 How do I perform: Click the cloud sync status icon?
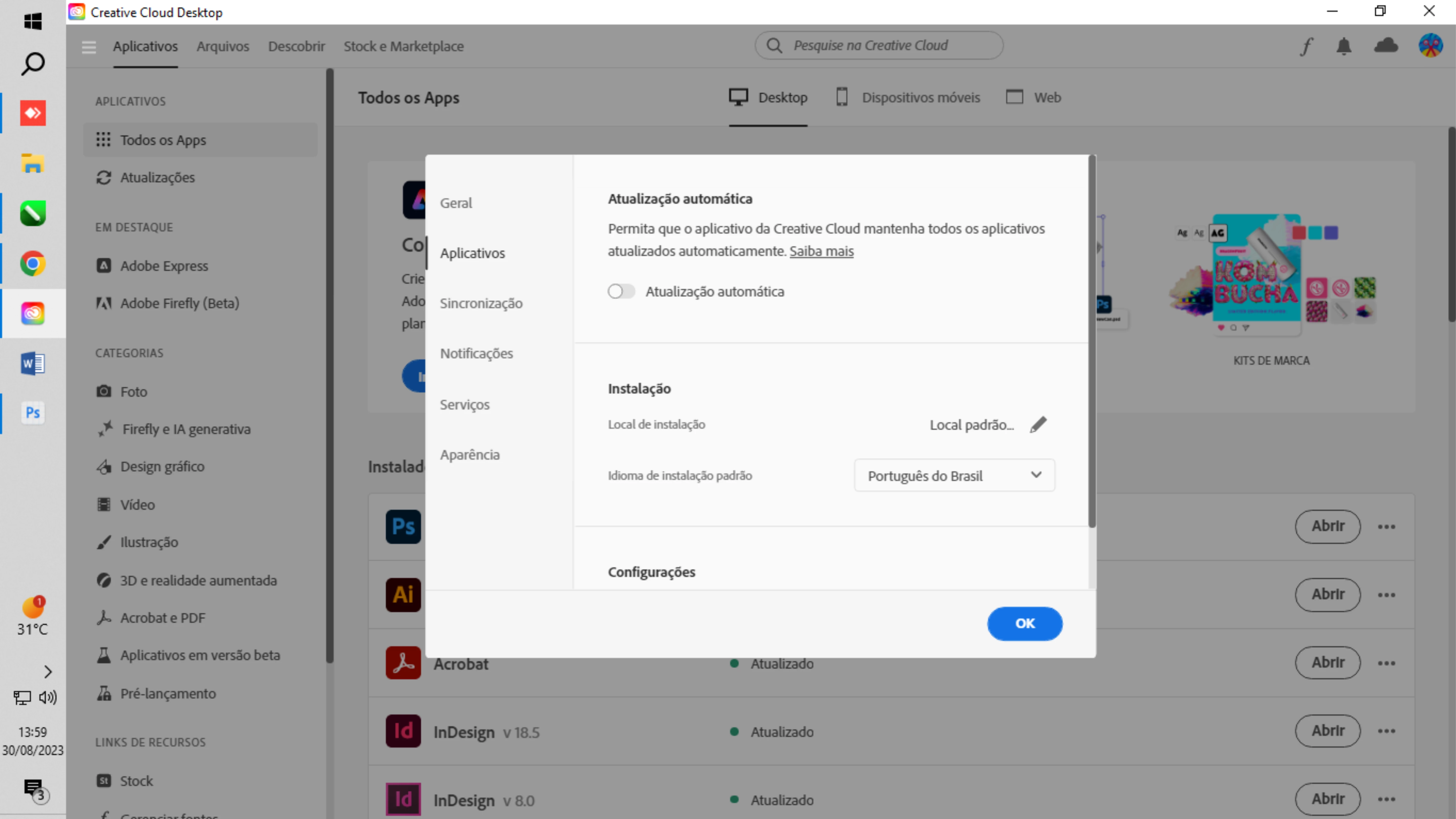pos(1386,45)
